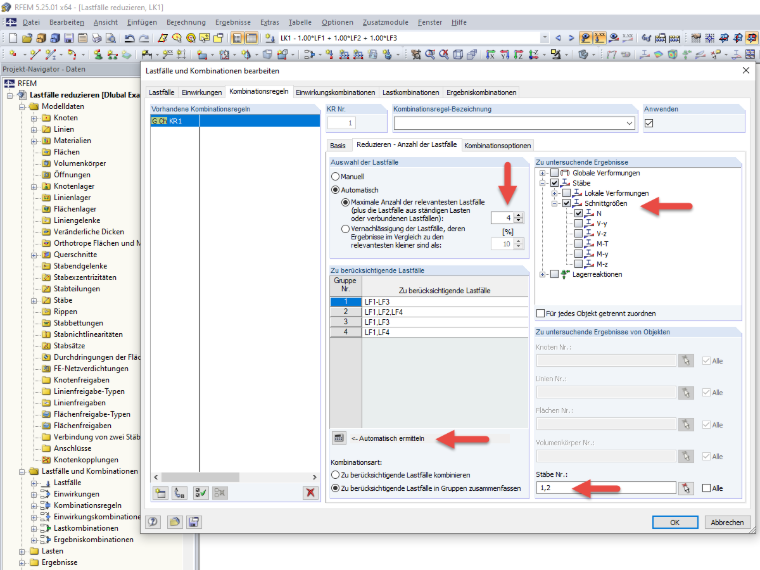
Task: Expand Globale Verformungen tree node
Action: click(x=542, y=173)
